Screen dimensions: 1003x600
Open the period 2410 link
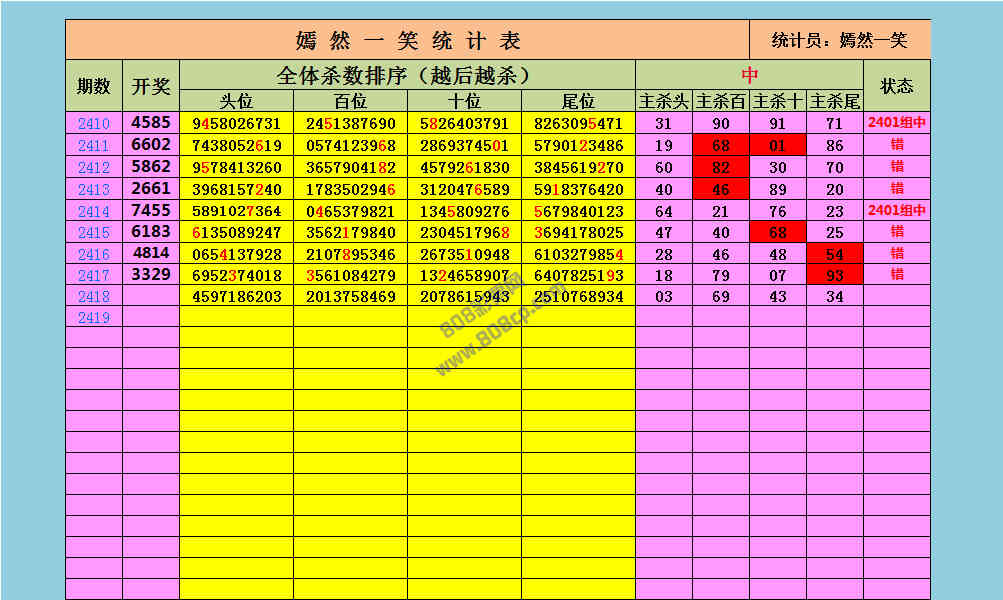tap(93, 124)
